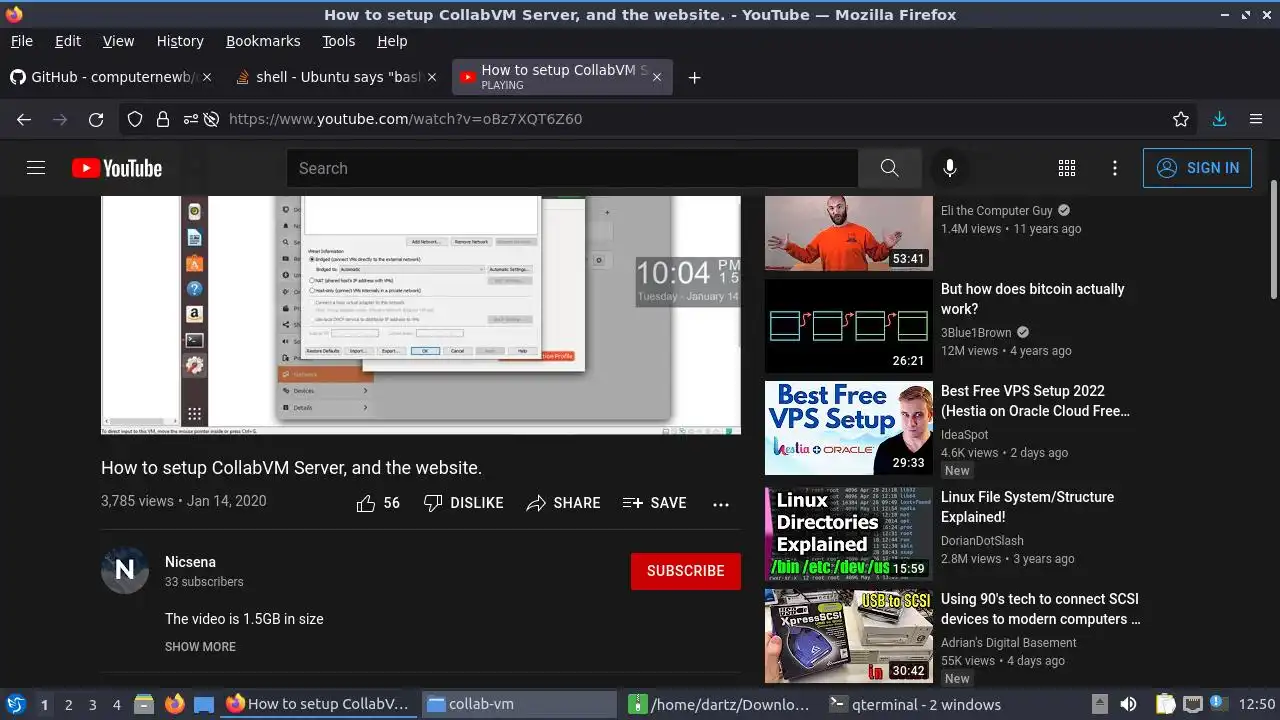
Task: Open the History menu
Action: pyautogui.click(x=180, y=41)
